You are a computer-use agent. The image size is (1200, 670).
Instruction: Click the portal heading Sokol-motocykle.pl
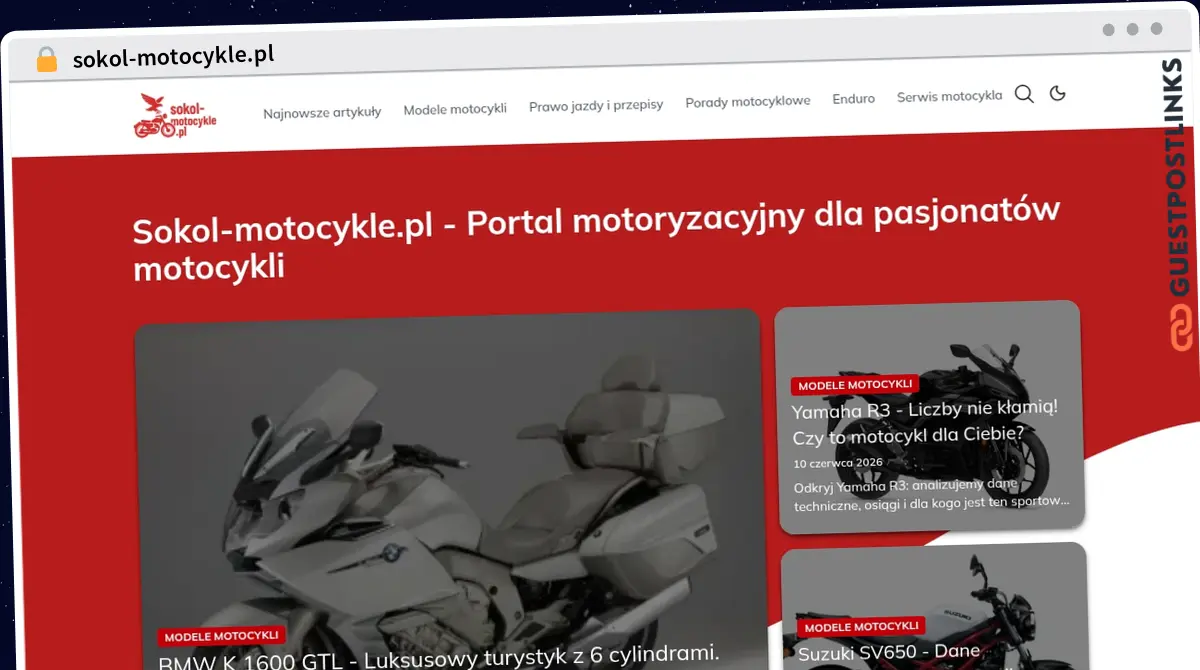(x=596, y=238)
